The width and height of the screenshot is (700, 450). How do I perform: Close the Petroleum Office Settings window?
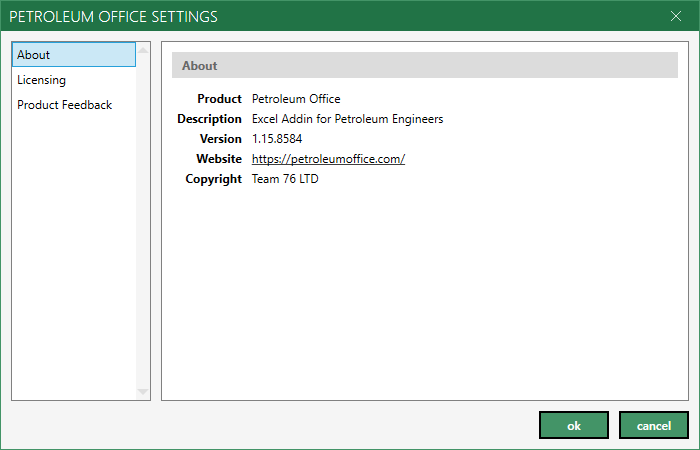pyautogui.click(x=676, y=17)
